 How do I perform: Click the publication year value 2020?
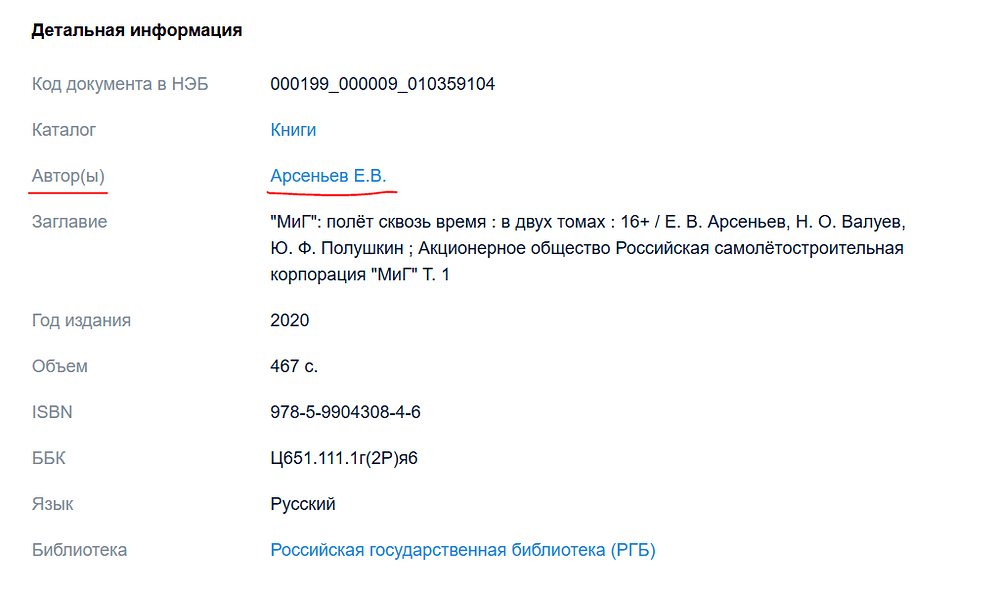click(x=290, y=321)
